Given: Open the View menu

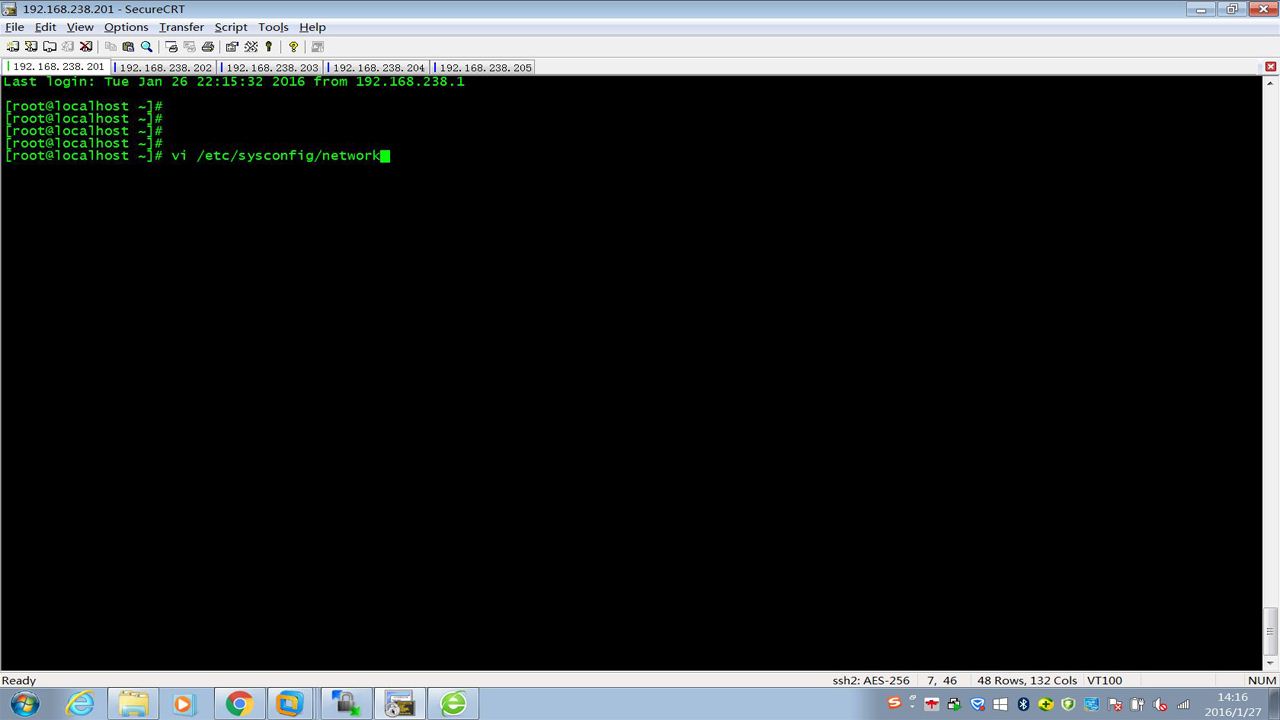Looking at the screenshot, I should tap(80, 27).
